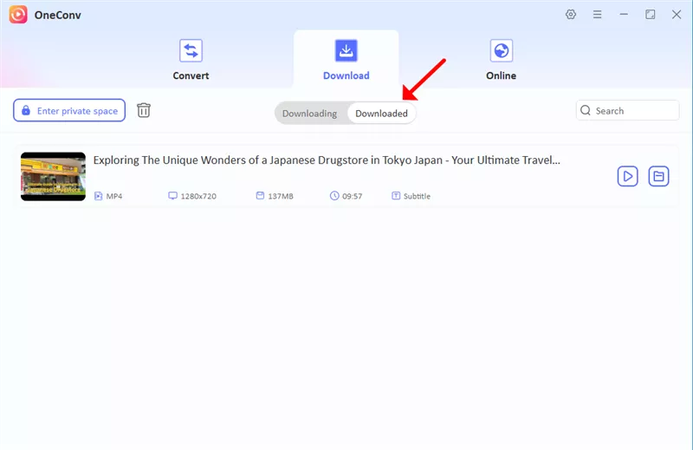Switch to the Downloading list
The width and height of the screenshot is (693, 450).
pyautogui.click(x=309, y=113)
